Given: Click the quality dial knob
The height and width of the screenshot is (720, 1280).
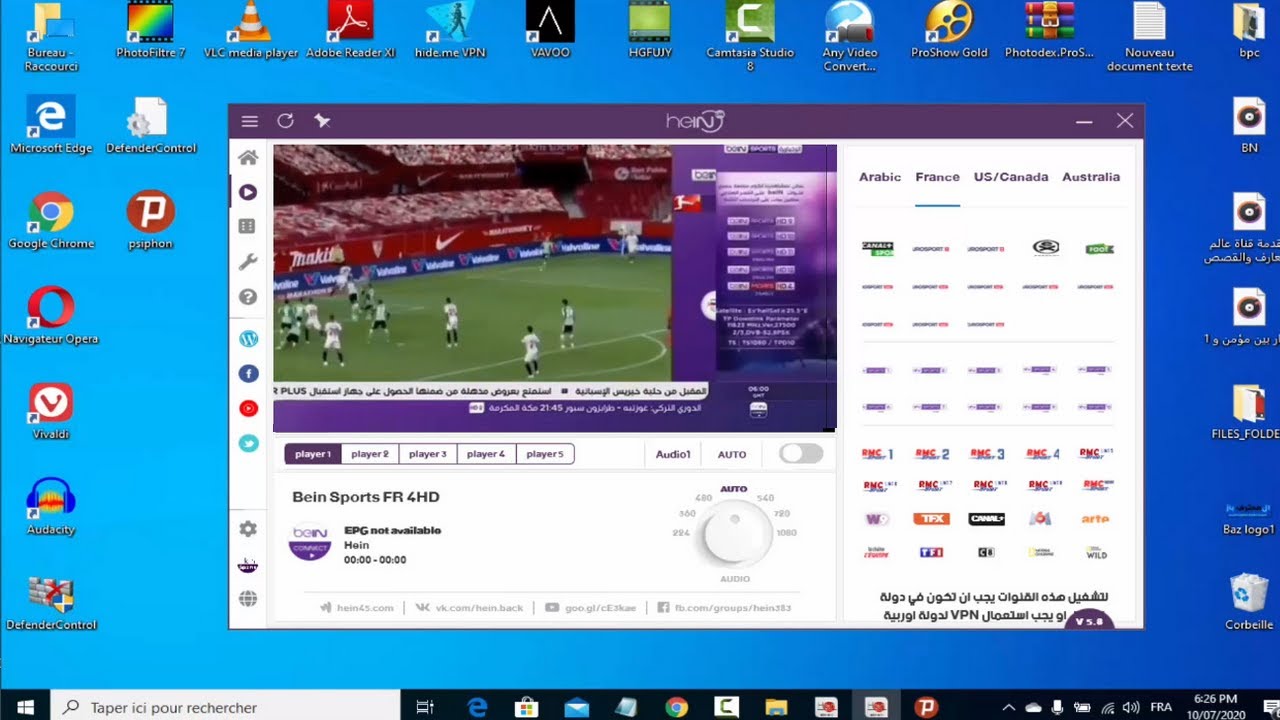Looking at the screenshot, I should click(735, 536).
